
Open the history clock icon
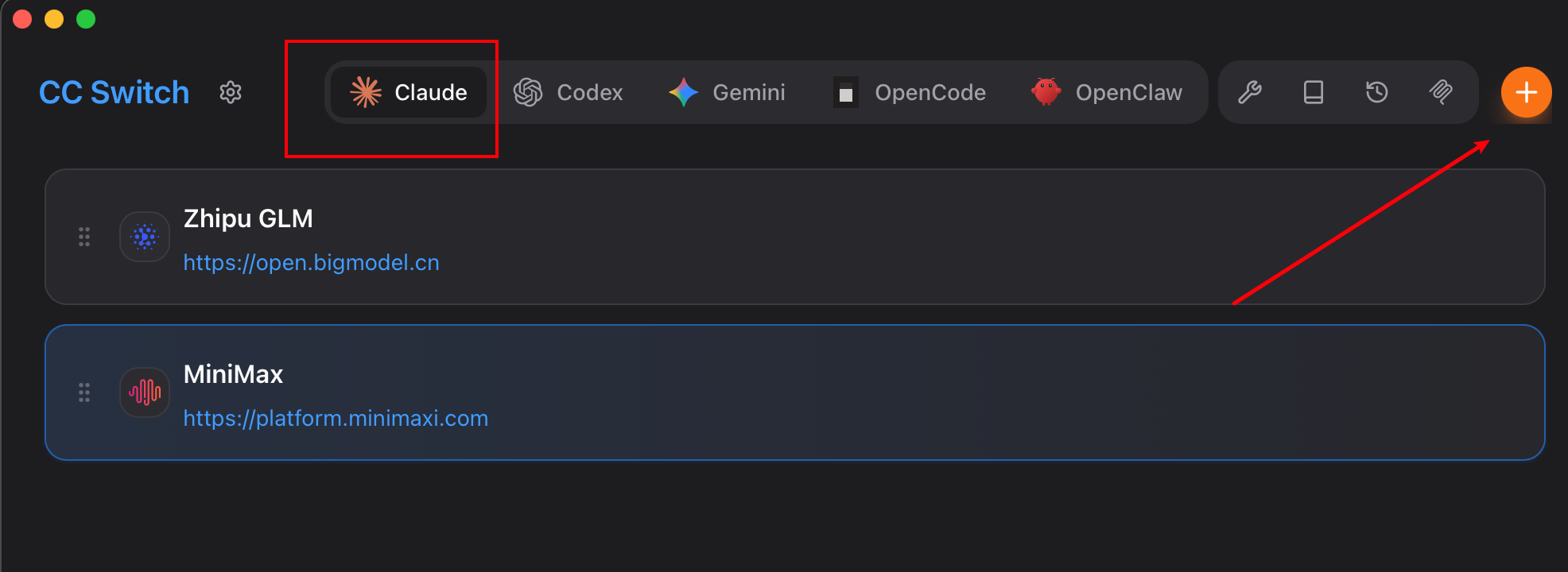coord(1377,92)
